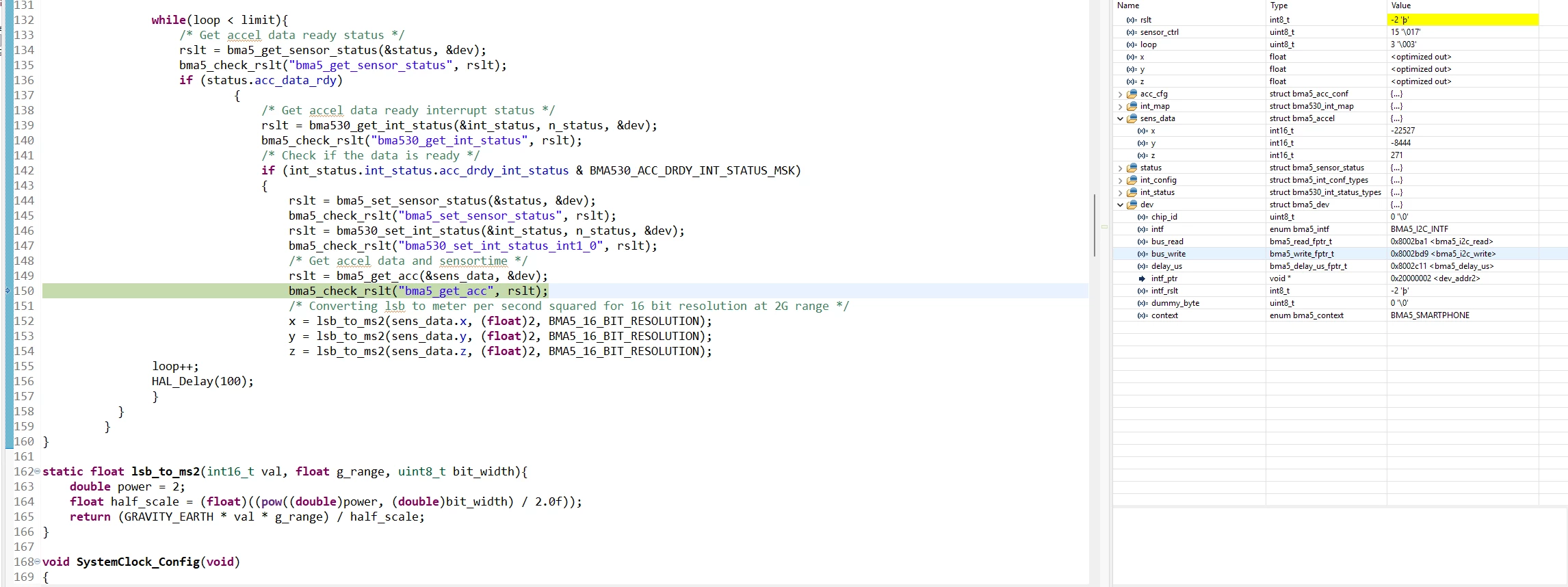Click the bus_read variable icon
This screenshot has height=587, width=1568.
click(1142, 242)
